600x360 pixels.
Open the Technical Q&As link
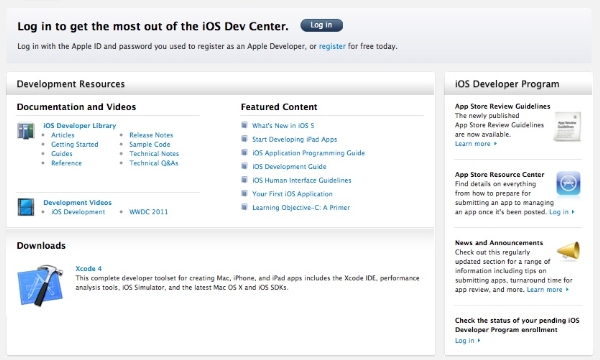pyautogui.click(x=154, y=163)
